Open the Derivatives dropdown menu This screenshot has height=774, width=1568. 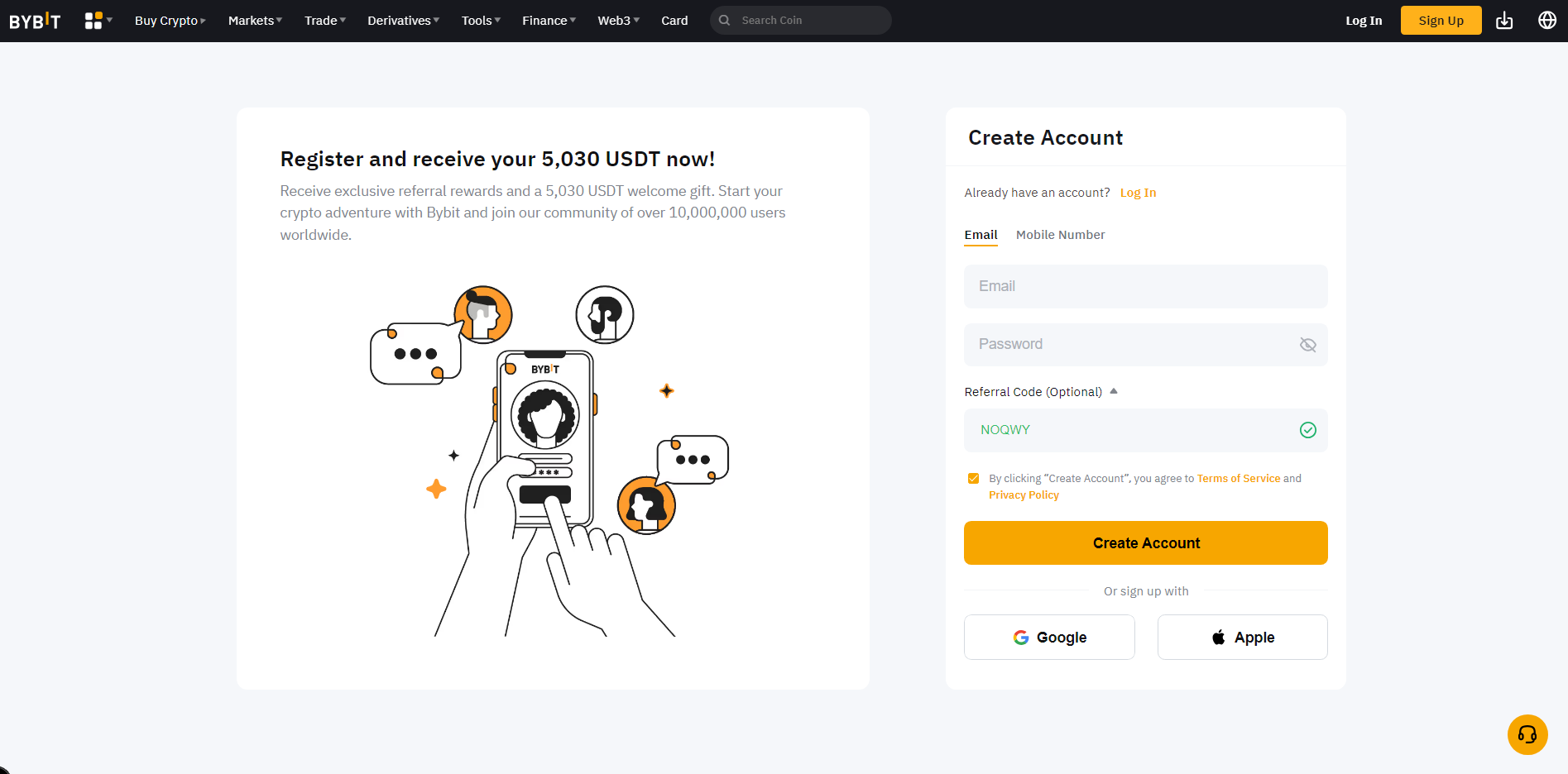click(403, 21)
